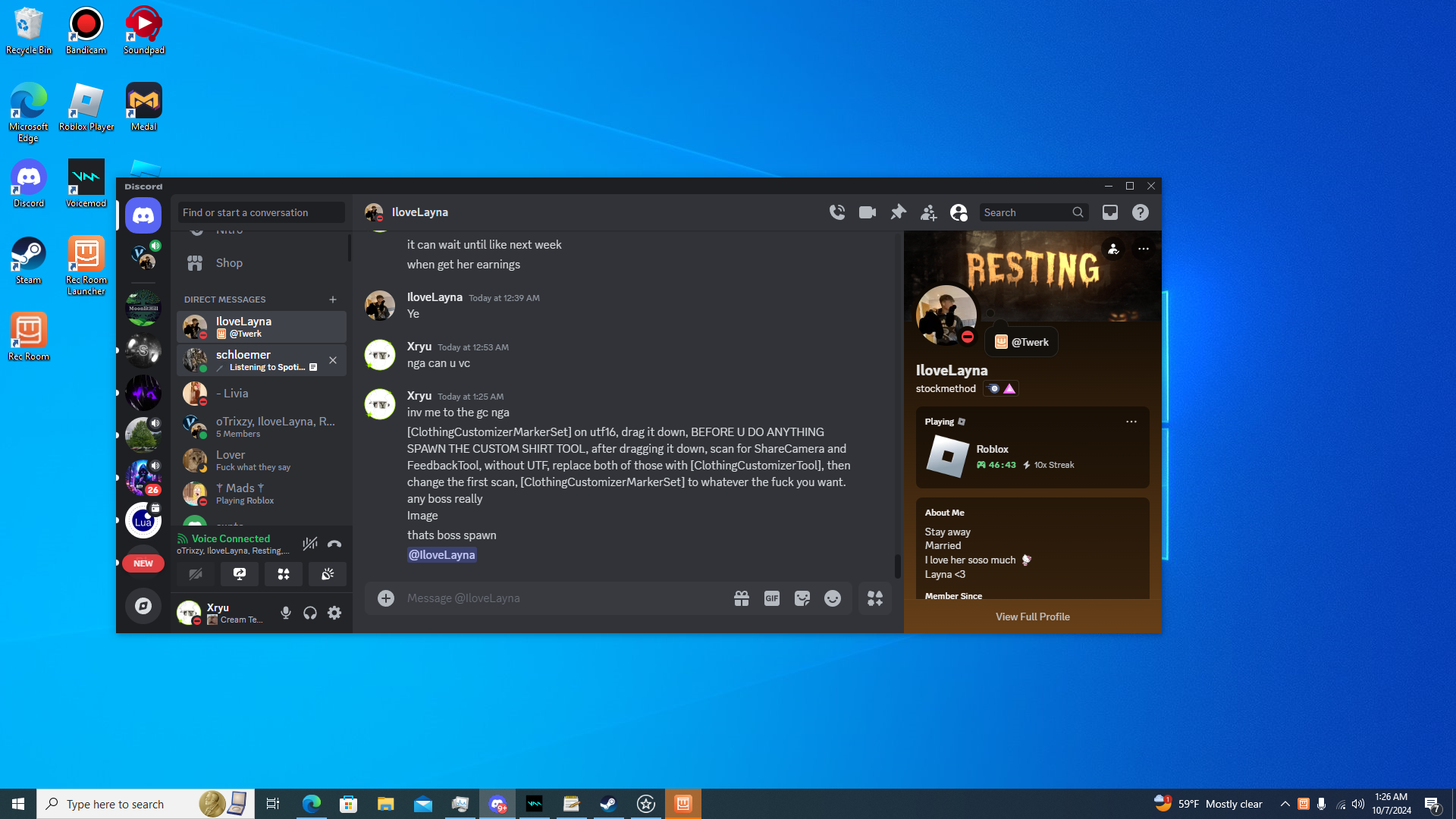Send a gift with the gift icon
Viewport: 1456px width, 819px height.
742,598
